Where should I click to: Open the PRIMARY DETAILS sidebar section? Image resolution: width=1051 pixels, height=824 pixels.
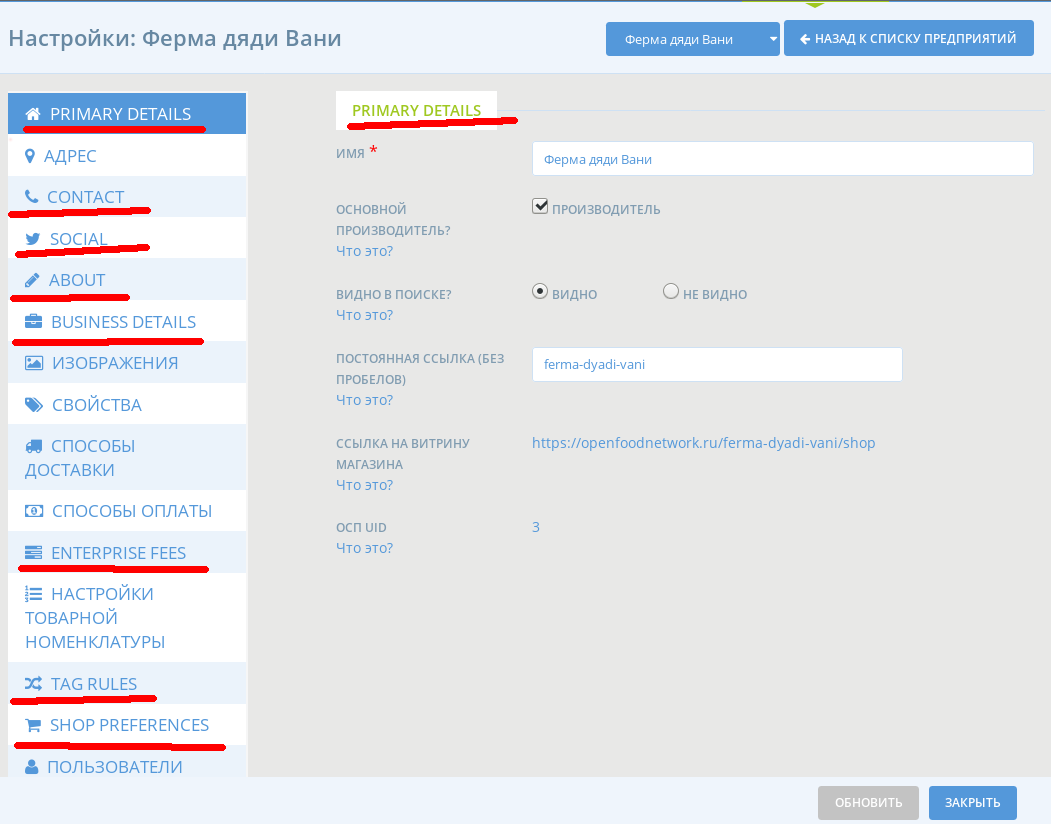coord(127,114)
